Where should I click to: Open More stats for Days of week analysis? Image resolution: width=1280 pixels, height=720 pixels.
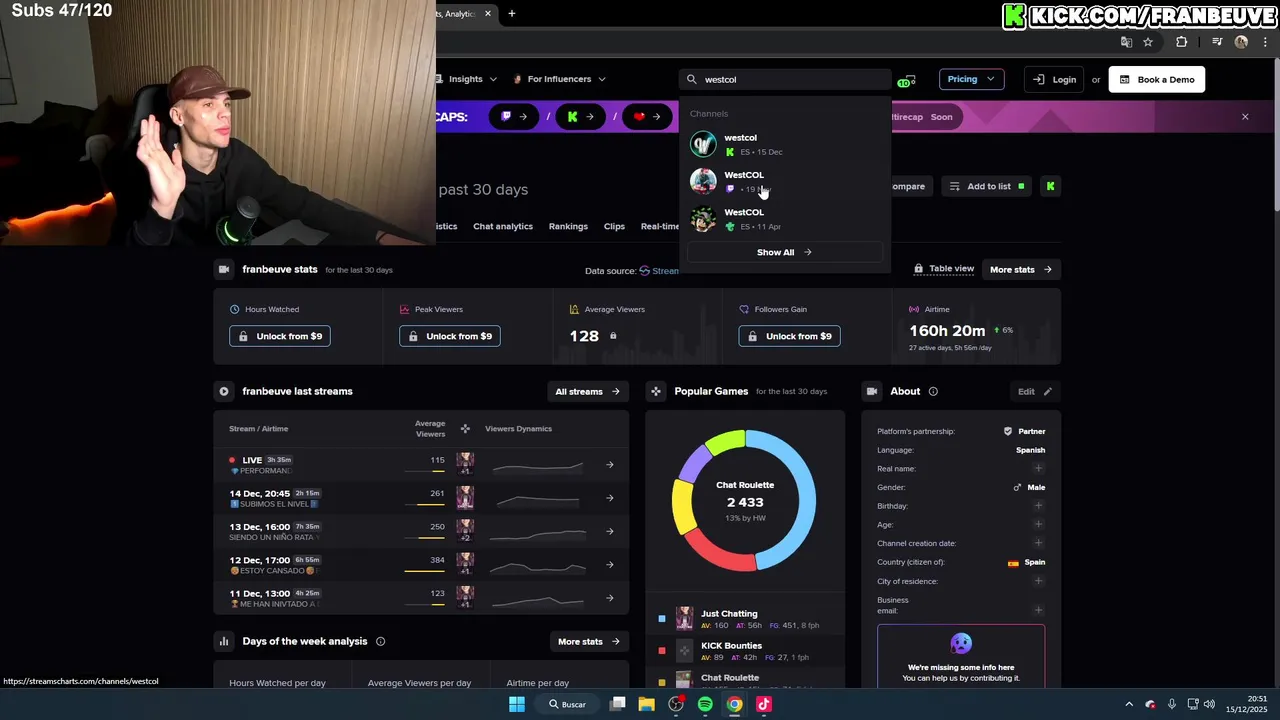pyautogui.click(x=589, y=641)
